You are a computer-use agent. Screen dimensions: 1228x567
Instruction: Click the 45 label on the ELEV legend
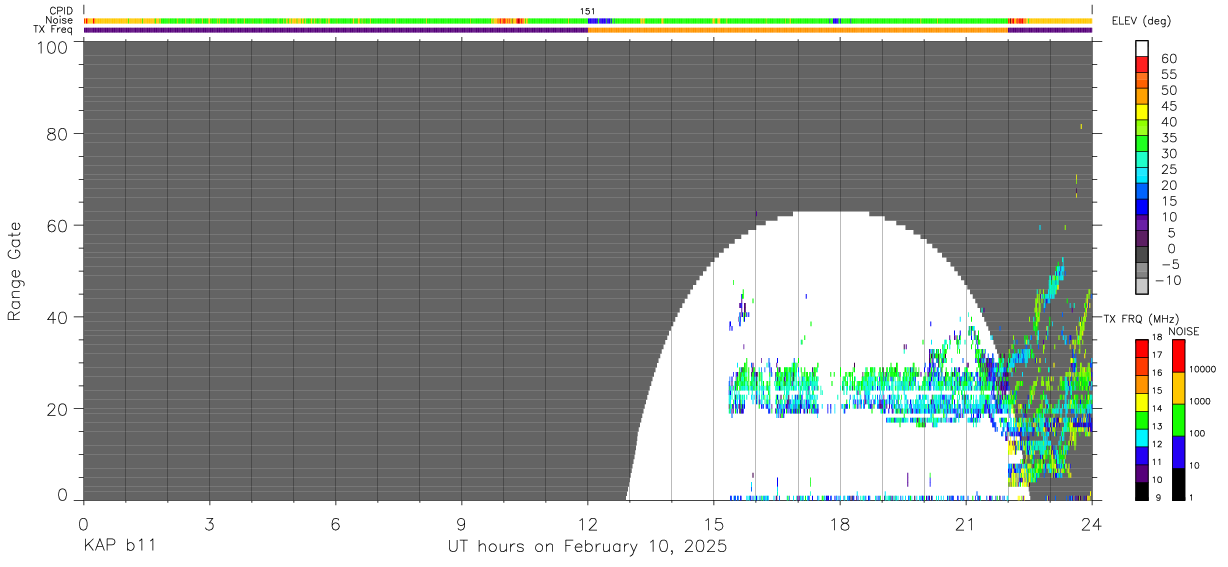1168,106
